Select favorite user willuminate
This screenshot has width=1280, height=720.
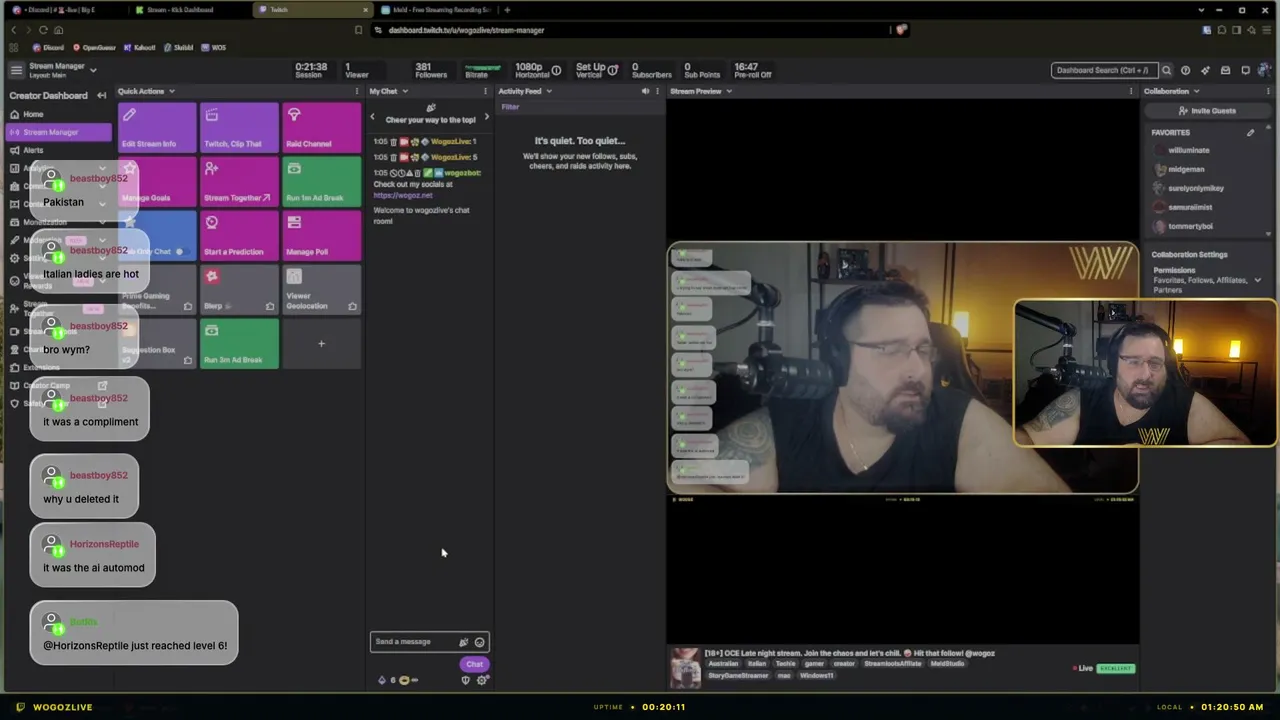(x=1188, y=150)
